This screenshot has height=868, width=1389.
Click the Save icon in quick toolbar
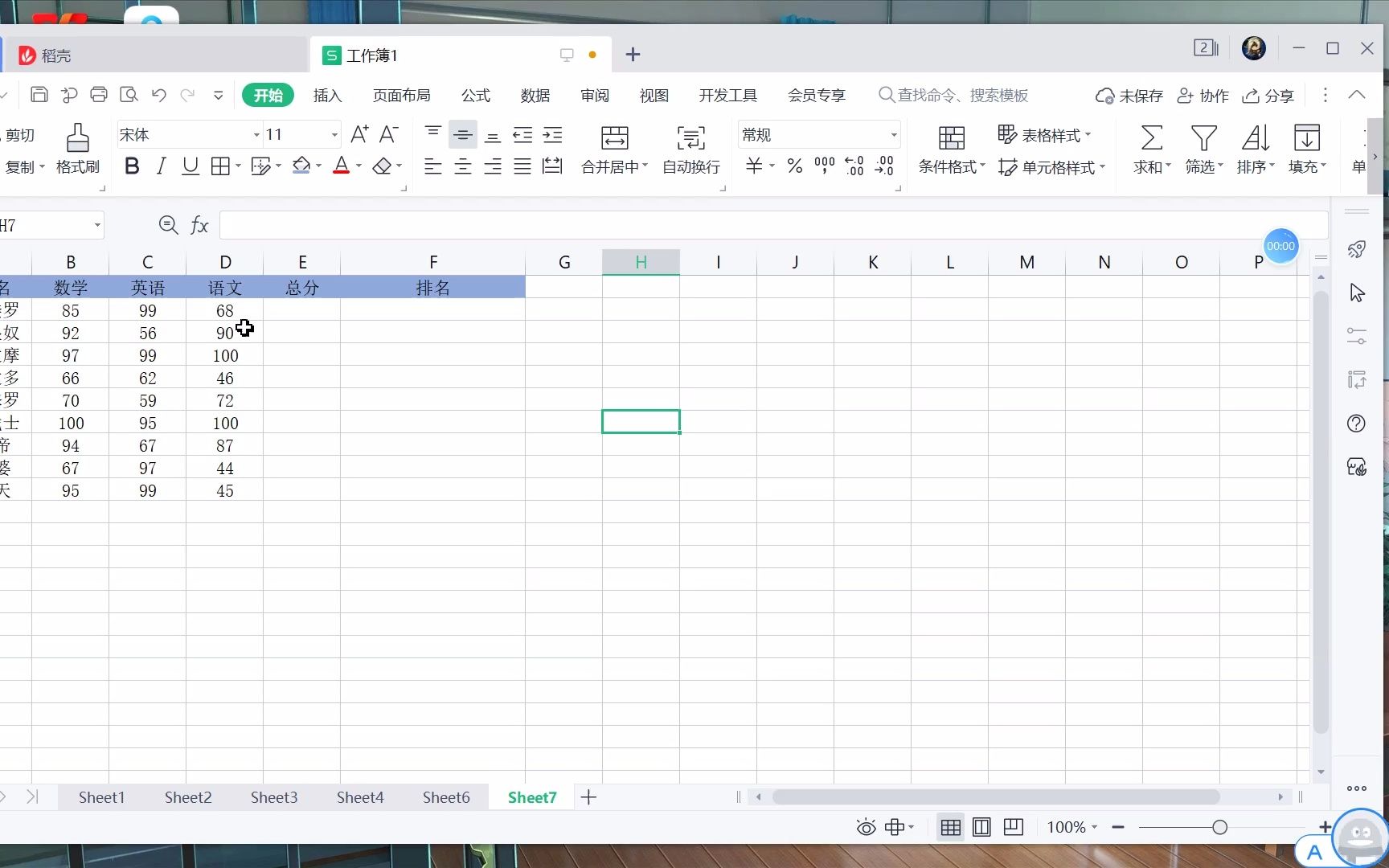[39, 95]
